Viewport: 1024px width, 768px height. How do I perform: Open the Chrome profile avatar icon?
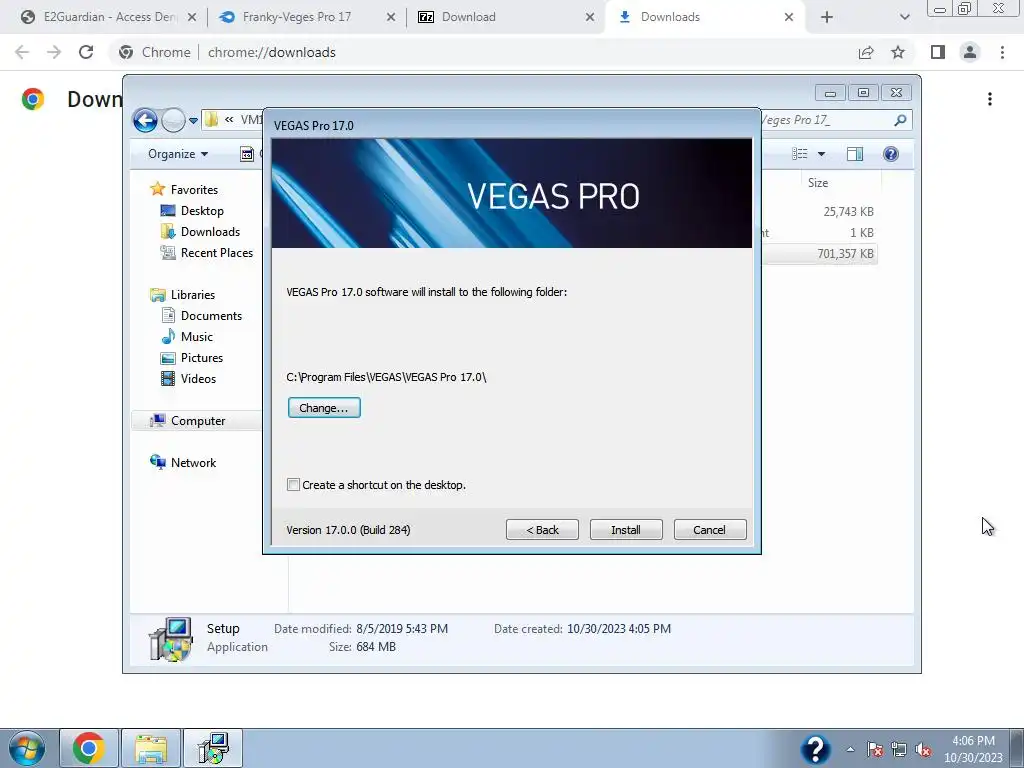click(970, 52)
